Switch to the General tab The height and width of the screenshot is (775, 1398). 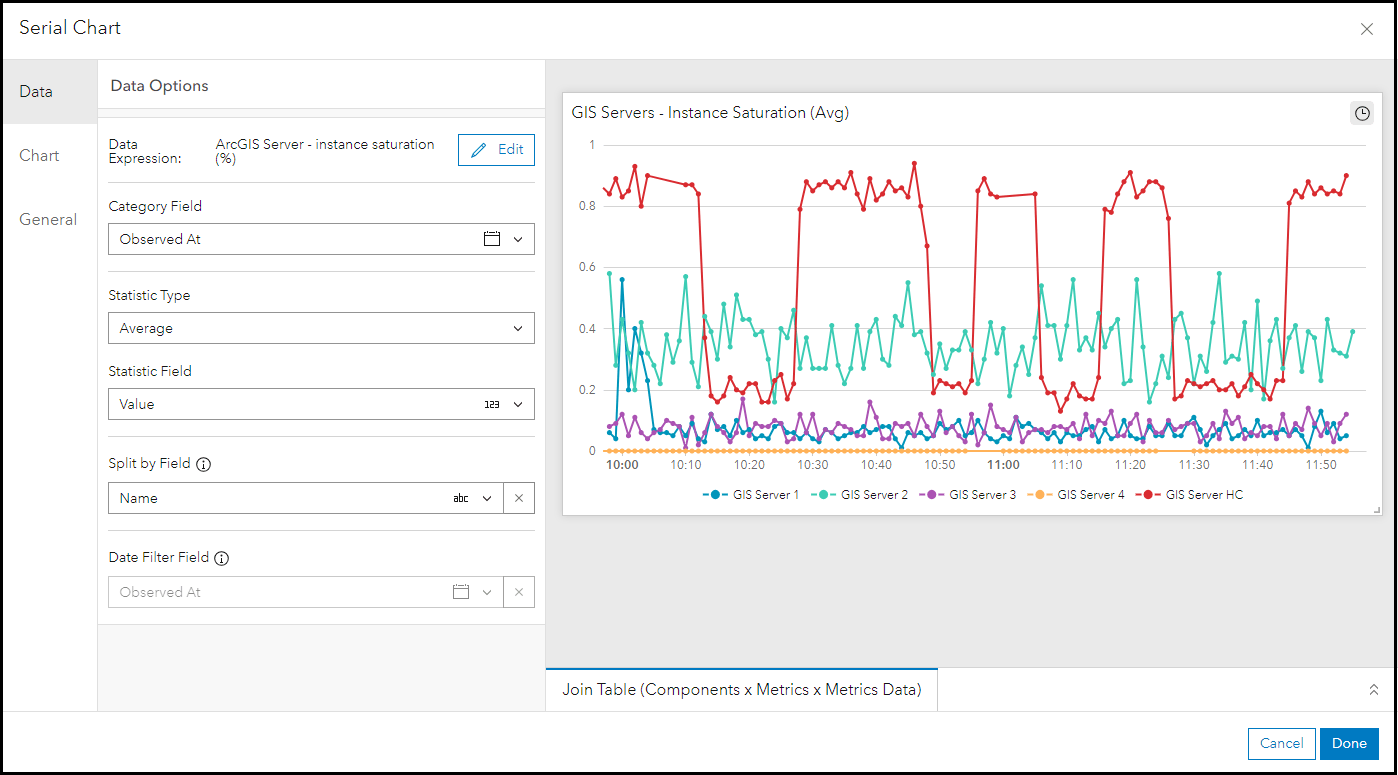[48, 219]
